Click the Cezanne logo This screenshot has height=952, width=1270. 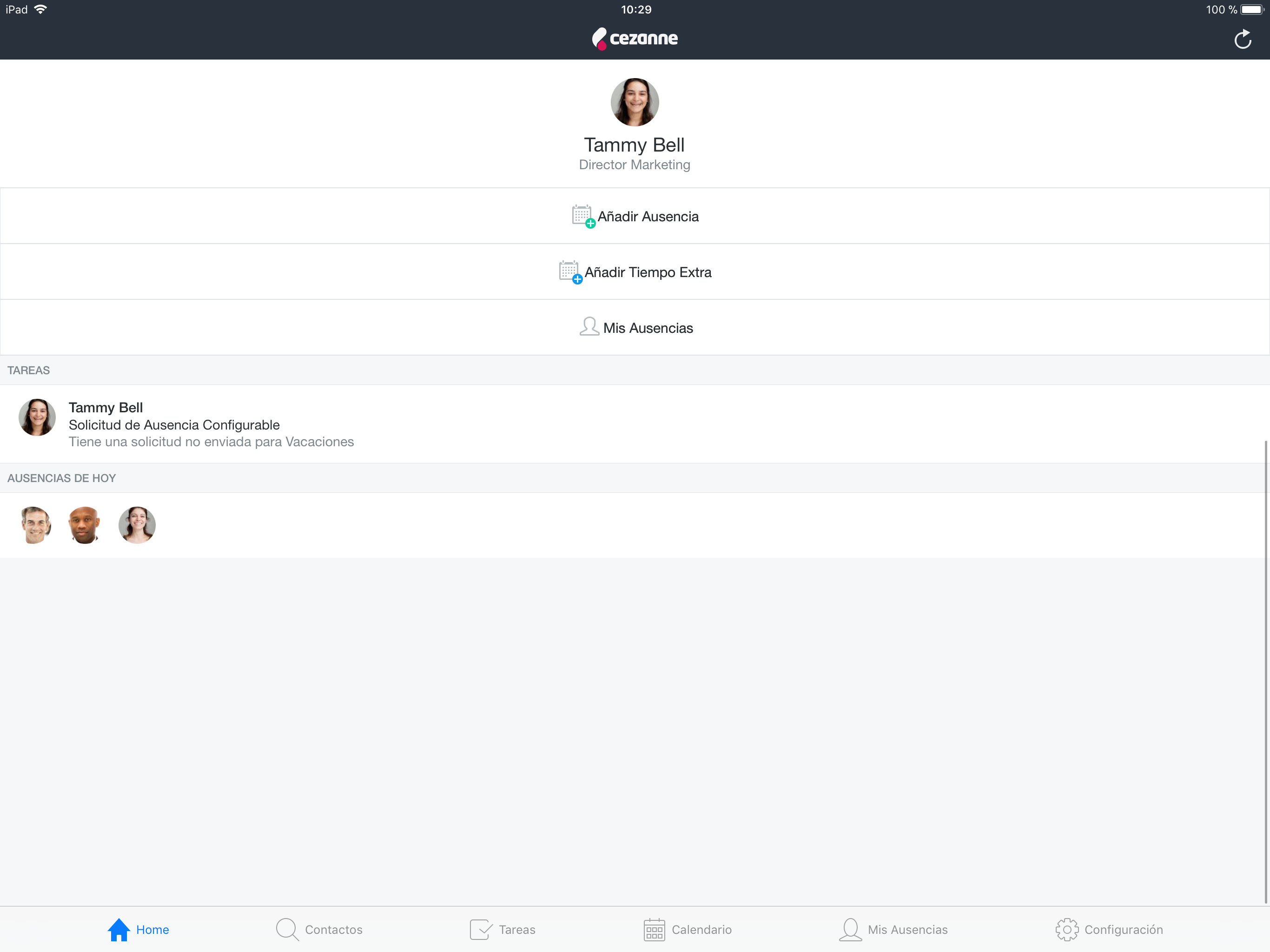point(635,39)
